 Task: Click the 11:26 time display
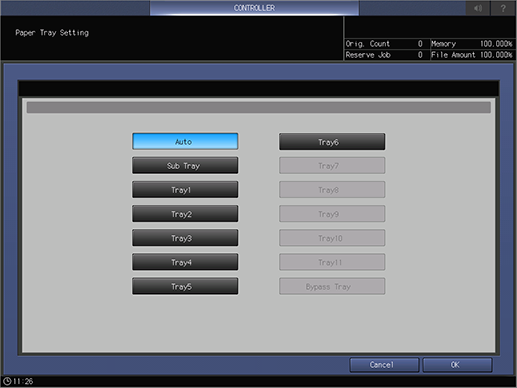[23, 381]
